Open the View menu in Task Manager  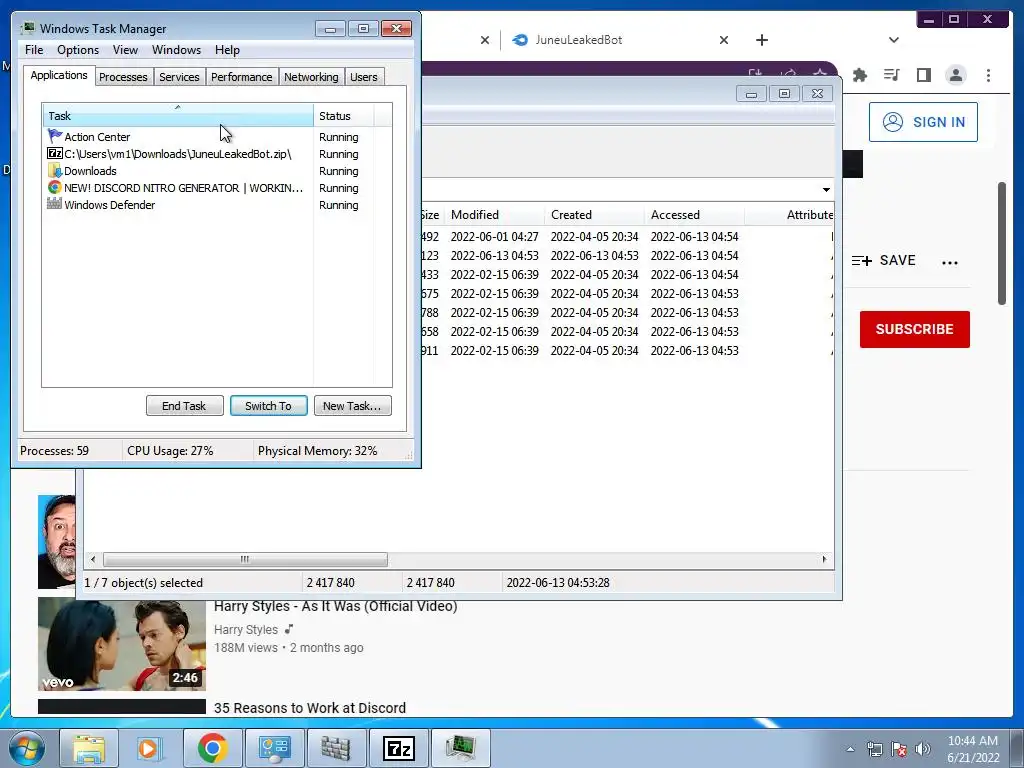[x=125, y=50]
